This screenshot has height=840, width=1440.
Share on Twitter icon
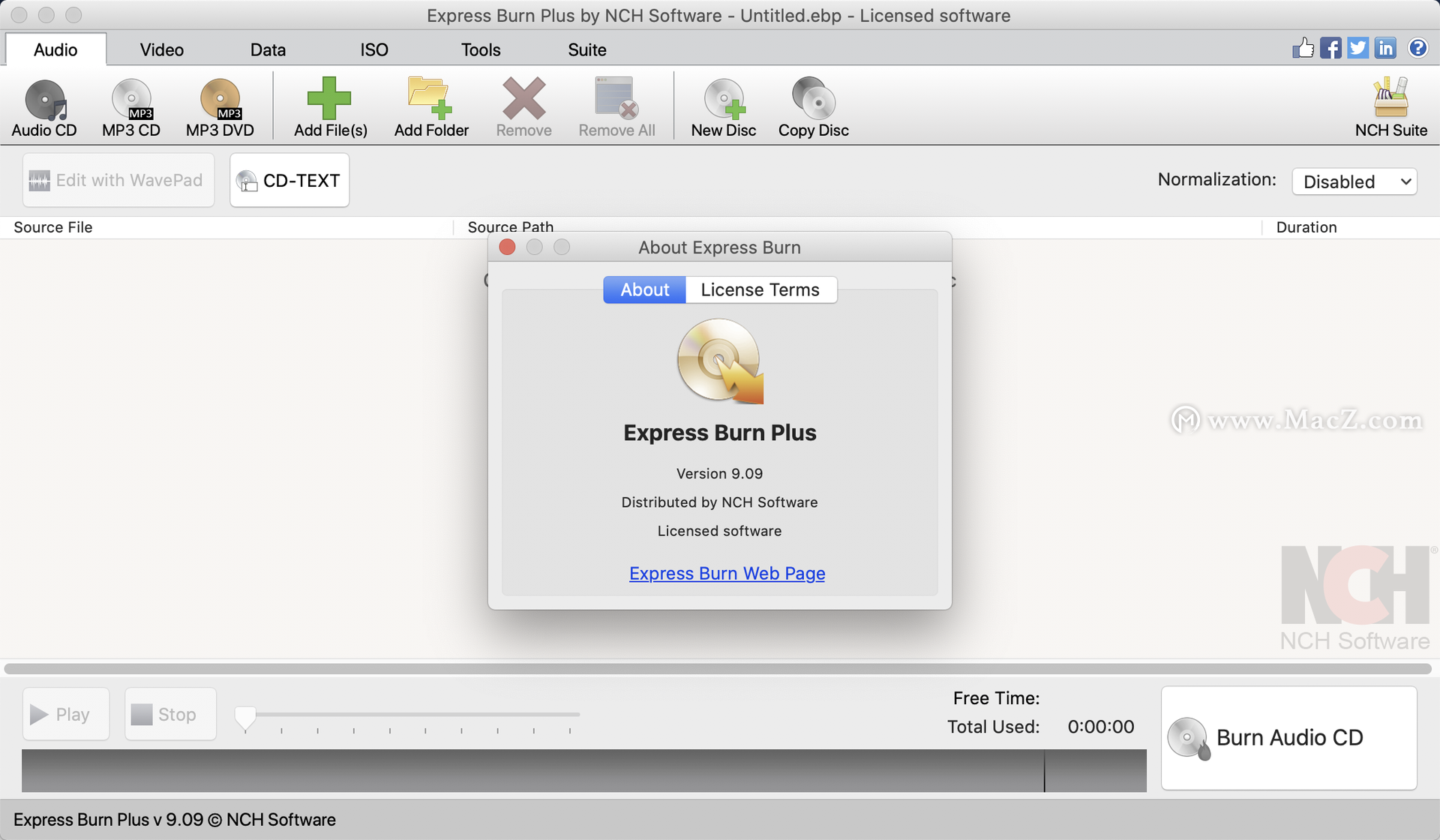point(1357,48)
